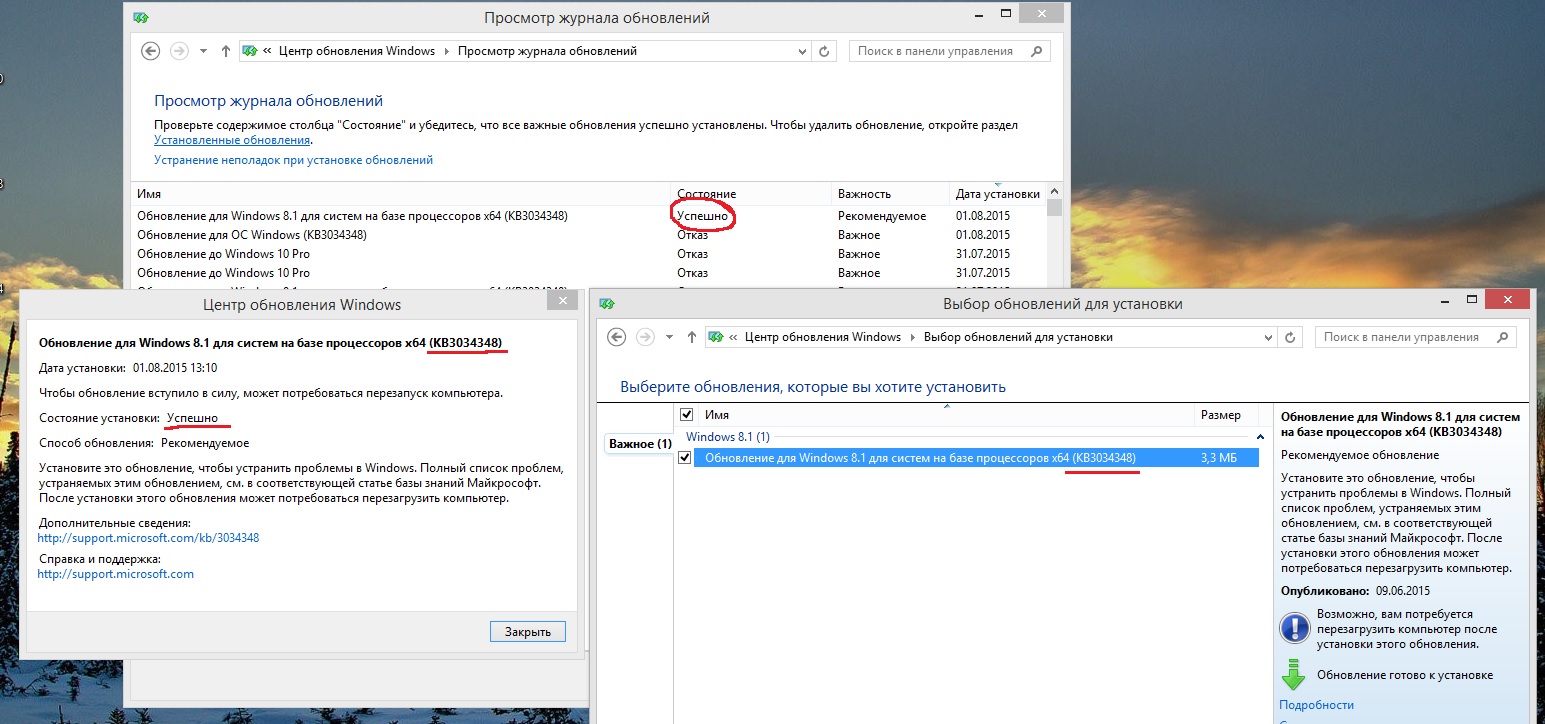Screen dimensions: 1545x724
Task: Click up arrow in update history window
Action: (226, 51)
